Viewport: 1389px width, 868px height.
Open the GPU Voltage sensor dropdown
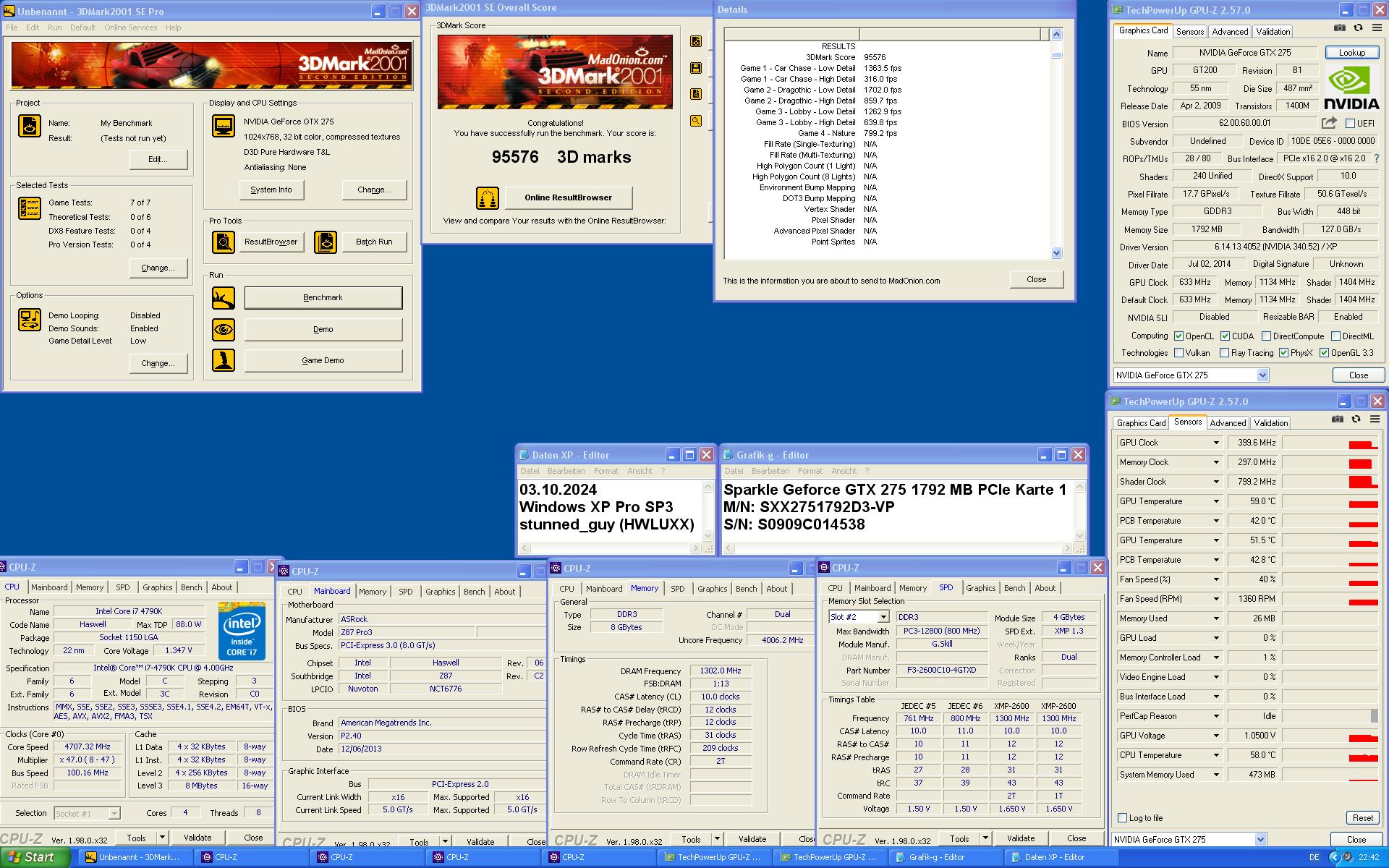[x=1216, y=736]
